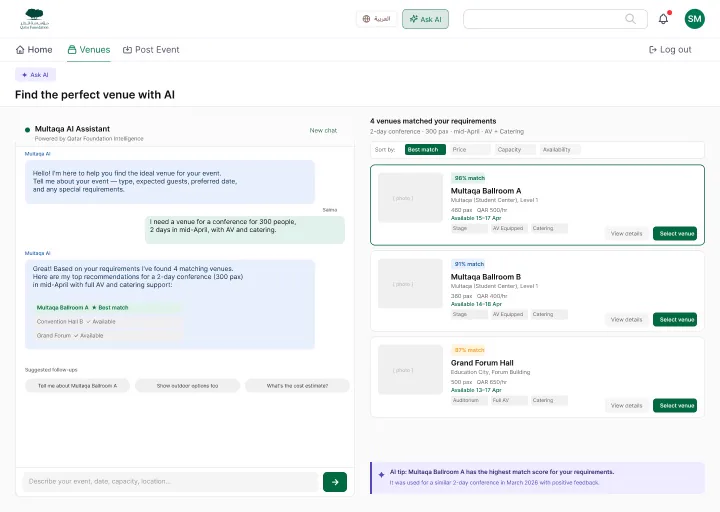Open notifications bell icon

[x=663, y=19]
